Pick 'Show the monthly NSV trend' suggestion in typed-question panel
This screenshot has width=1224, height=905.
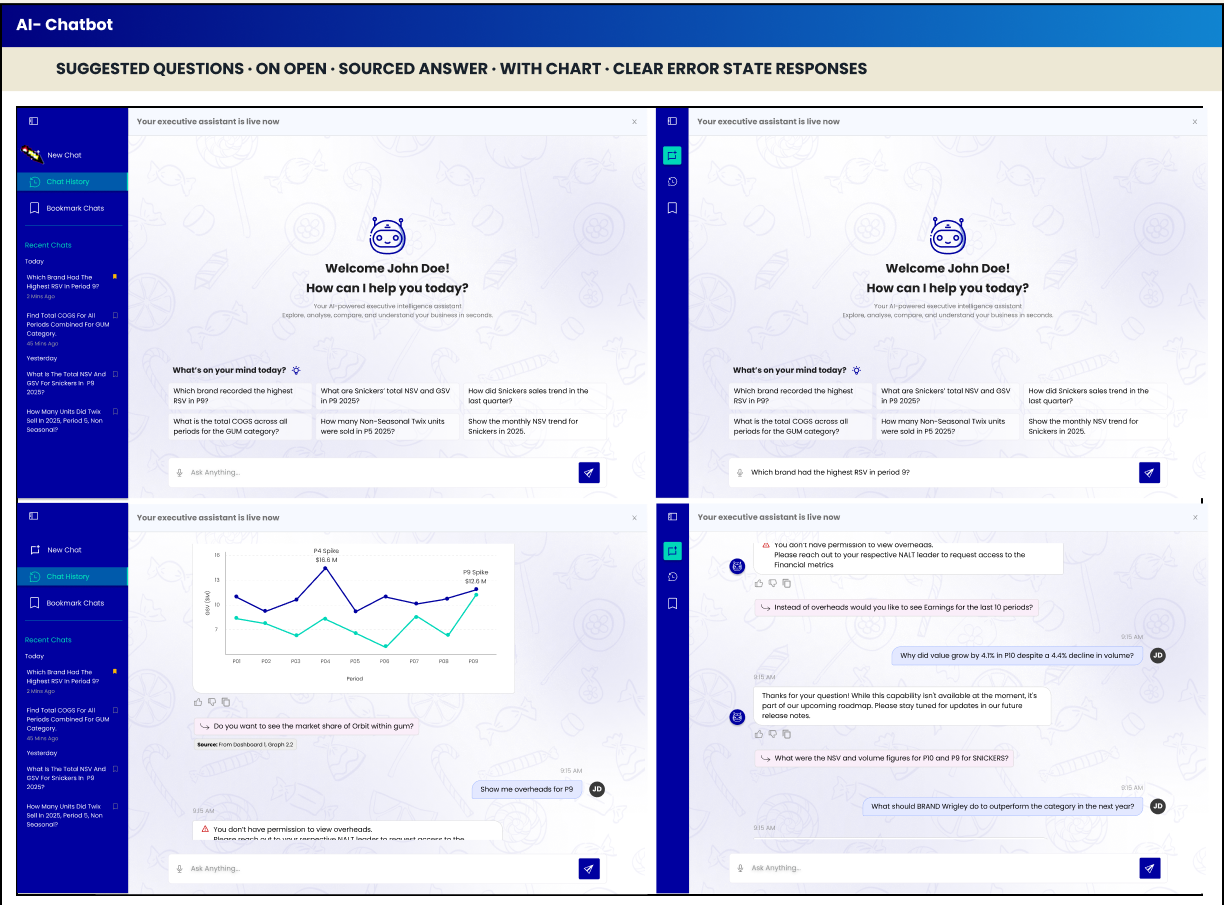1095,427
